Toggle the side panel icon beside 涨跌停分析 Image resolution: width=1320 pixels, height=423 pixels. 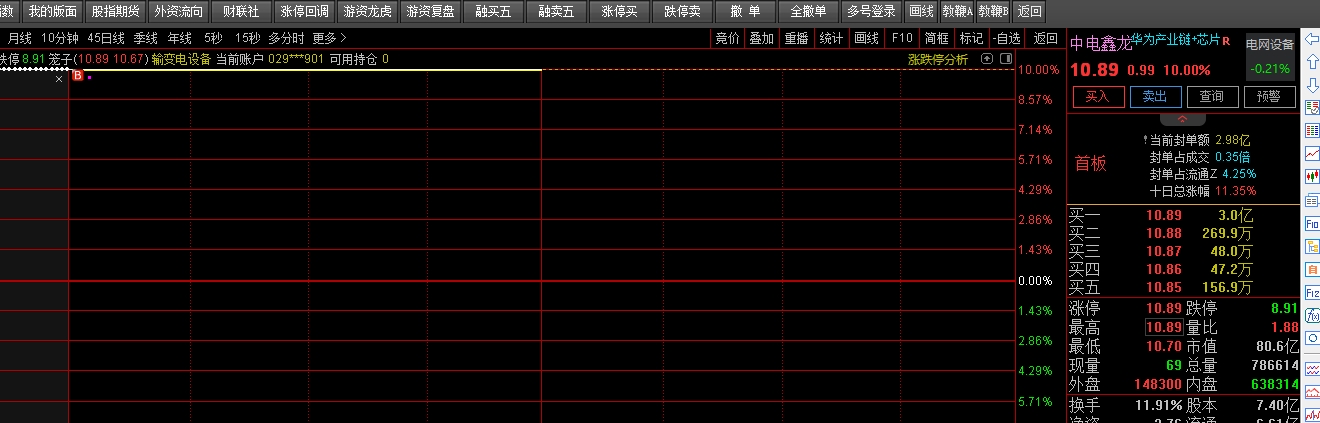[x=1004, y=59]
